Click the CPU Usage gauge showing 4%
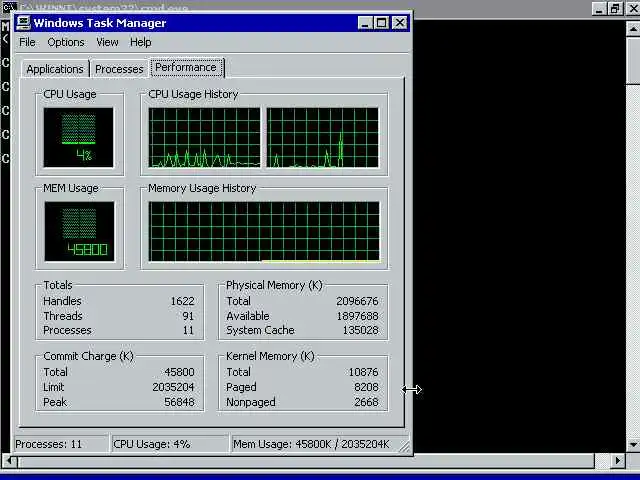 78,138
